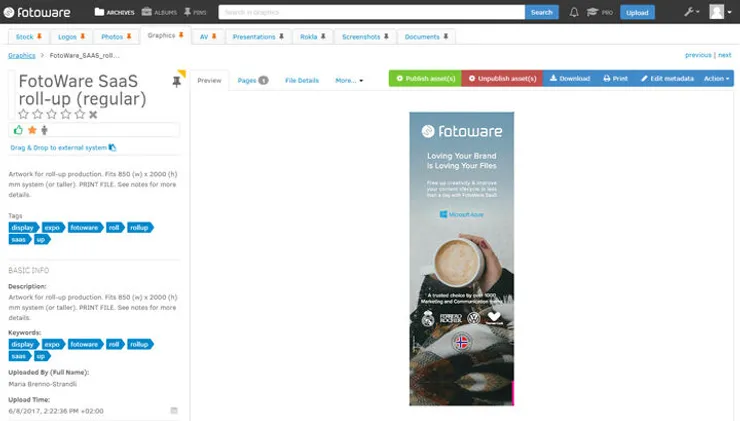Toggle the orange star marker
Screen dimensions: 740x421
coord(32,130)
